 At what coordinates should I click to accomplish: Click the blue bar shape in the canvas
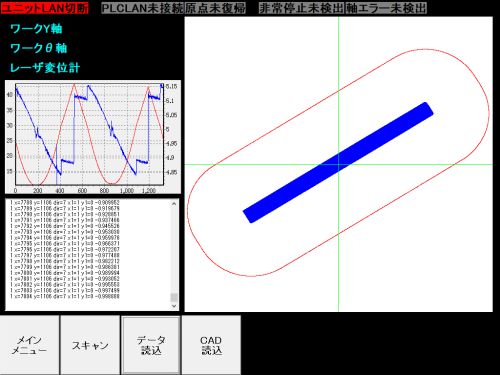click(x=338, y=163)
